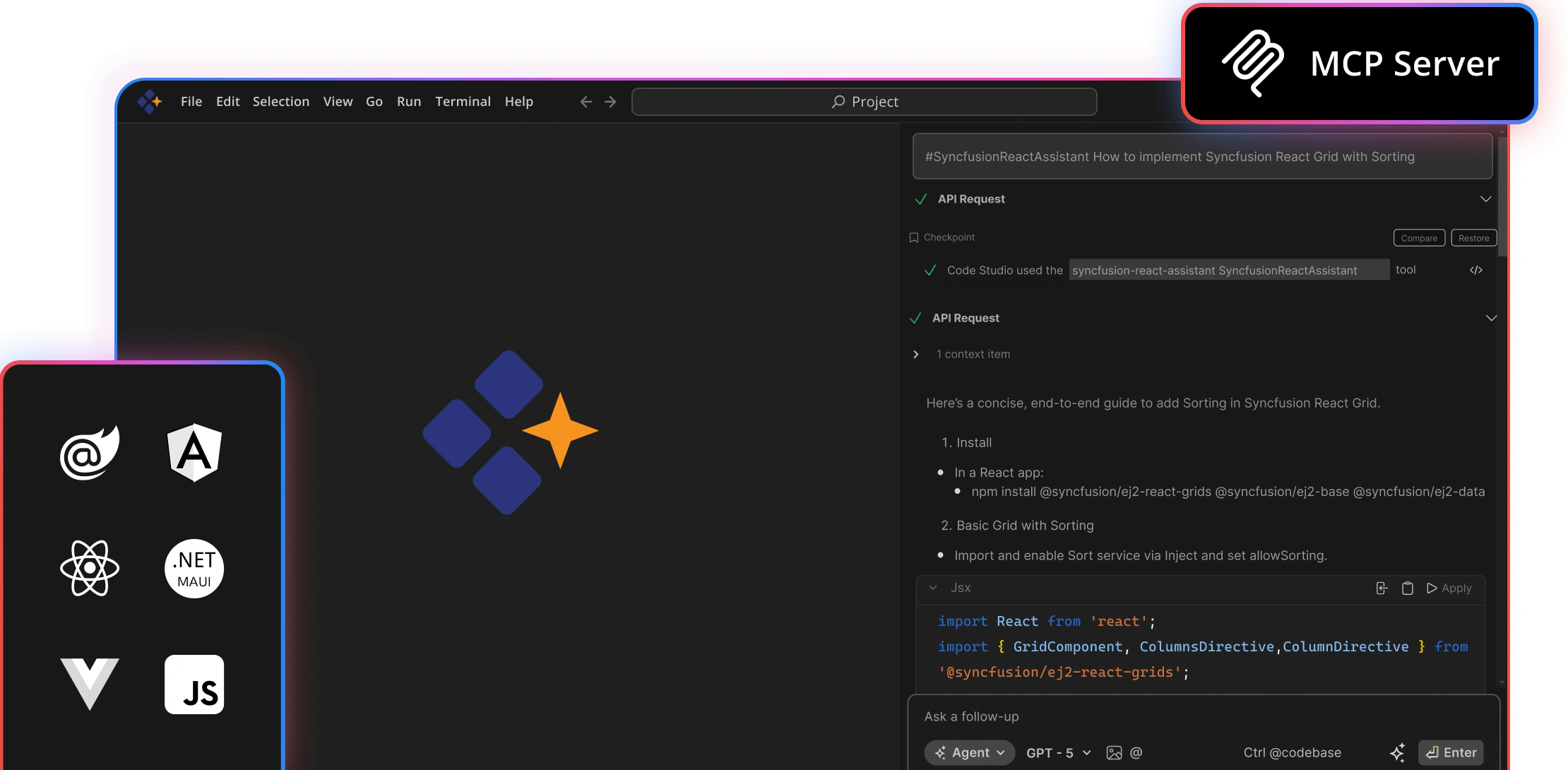The image size is (1568, 770).
Task: Copy the Jsx code block with clipboard icon
Action: pos(1407,588)
